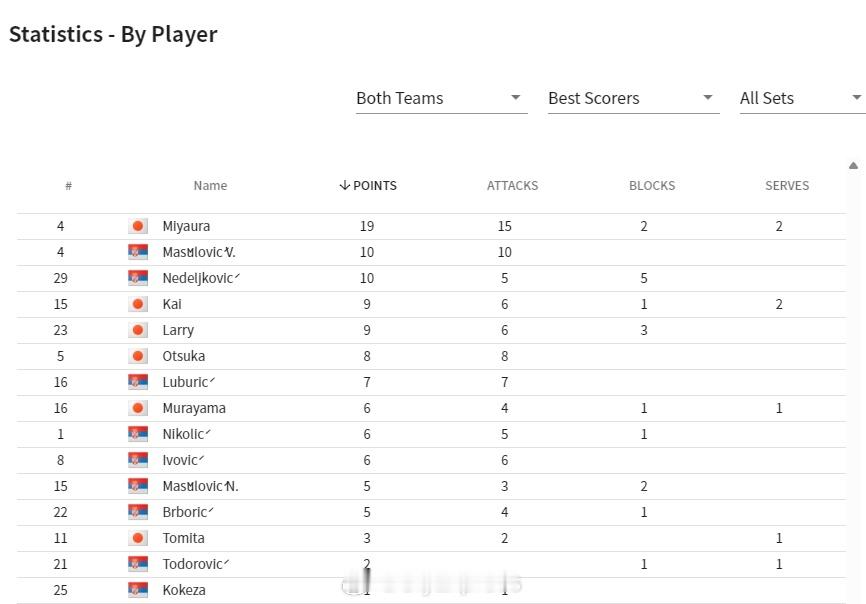Click Japan flag next to Otsuka

point(138,356)
